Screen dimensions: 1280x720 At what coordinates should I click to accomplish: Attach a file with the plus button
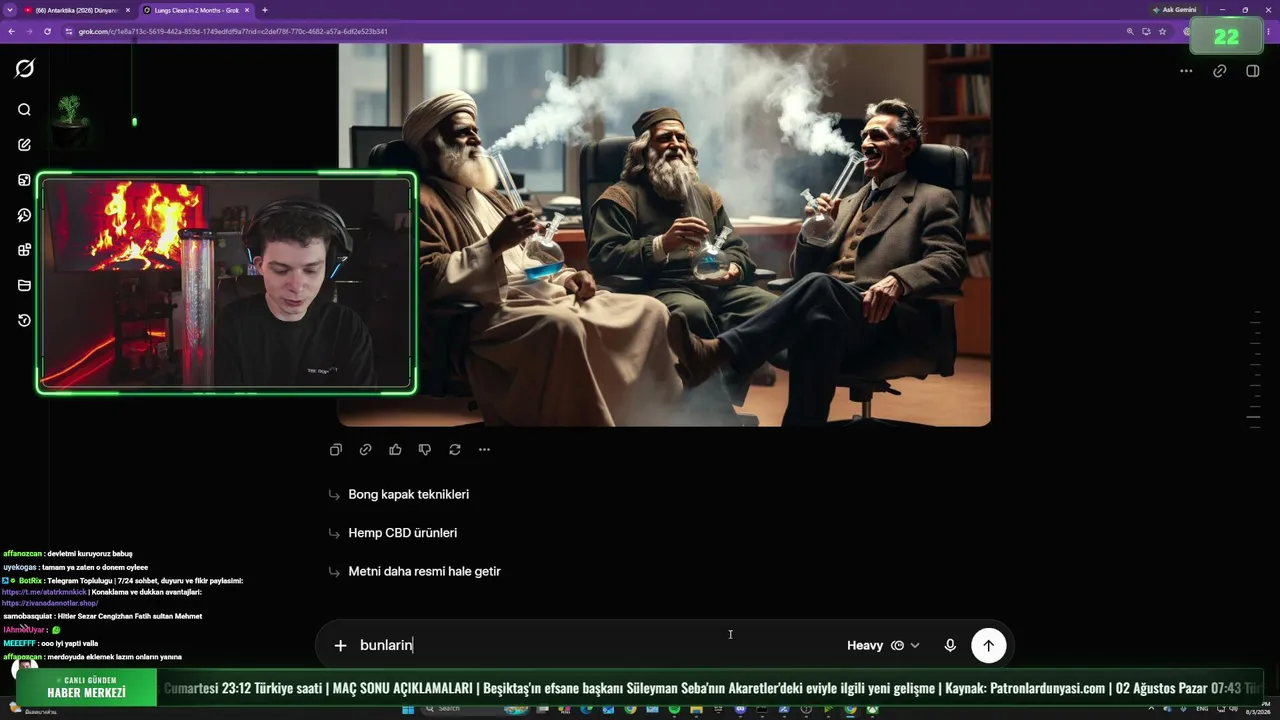(340, 645)
